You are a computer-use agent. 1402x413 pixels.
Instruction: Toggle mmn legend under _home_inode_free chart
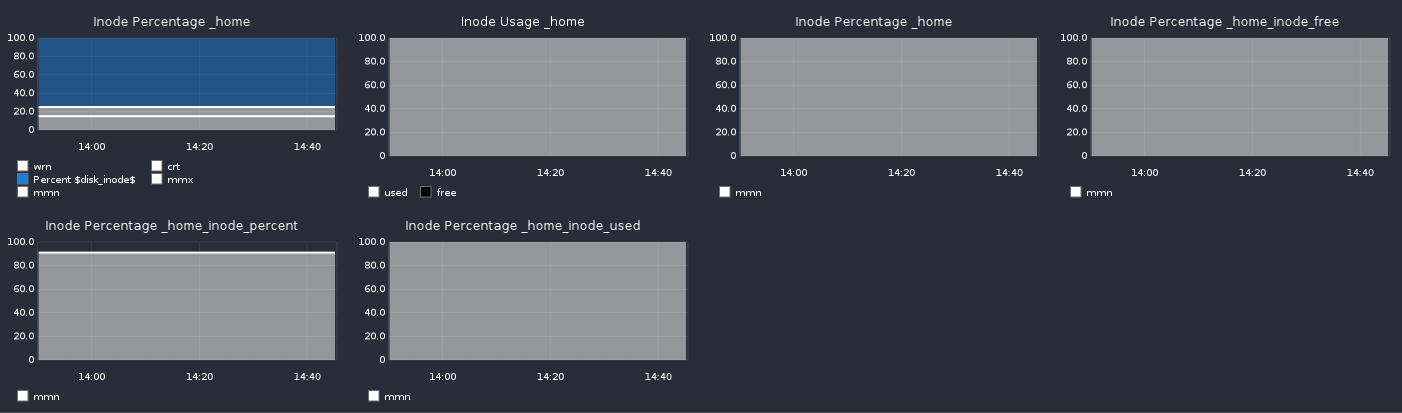point(1076,192)
